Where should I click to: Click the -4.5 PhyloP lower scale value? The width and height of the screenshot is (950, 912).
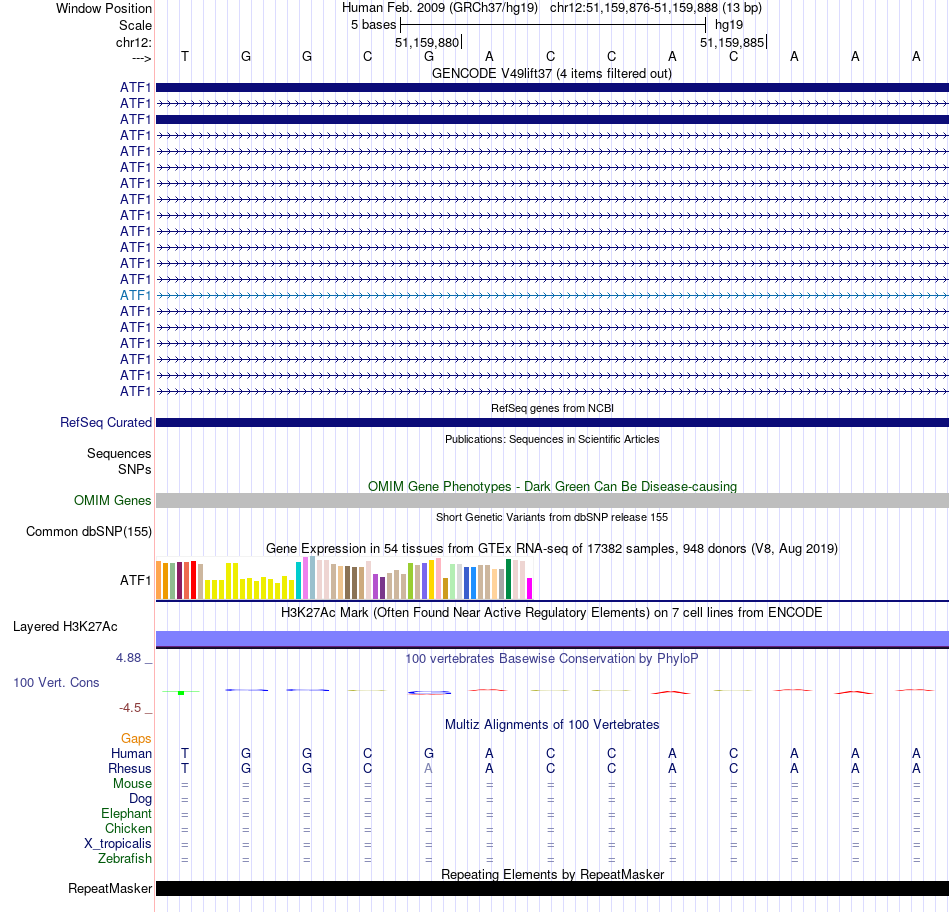point(130,708)
